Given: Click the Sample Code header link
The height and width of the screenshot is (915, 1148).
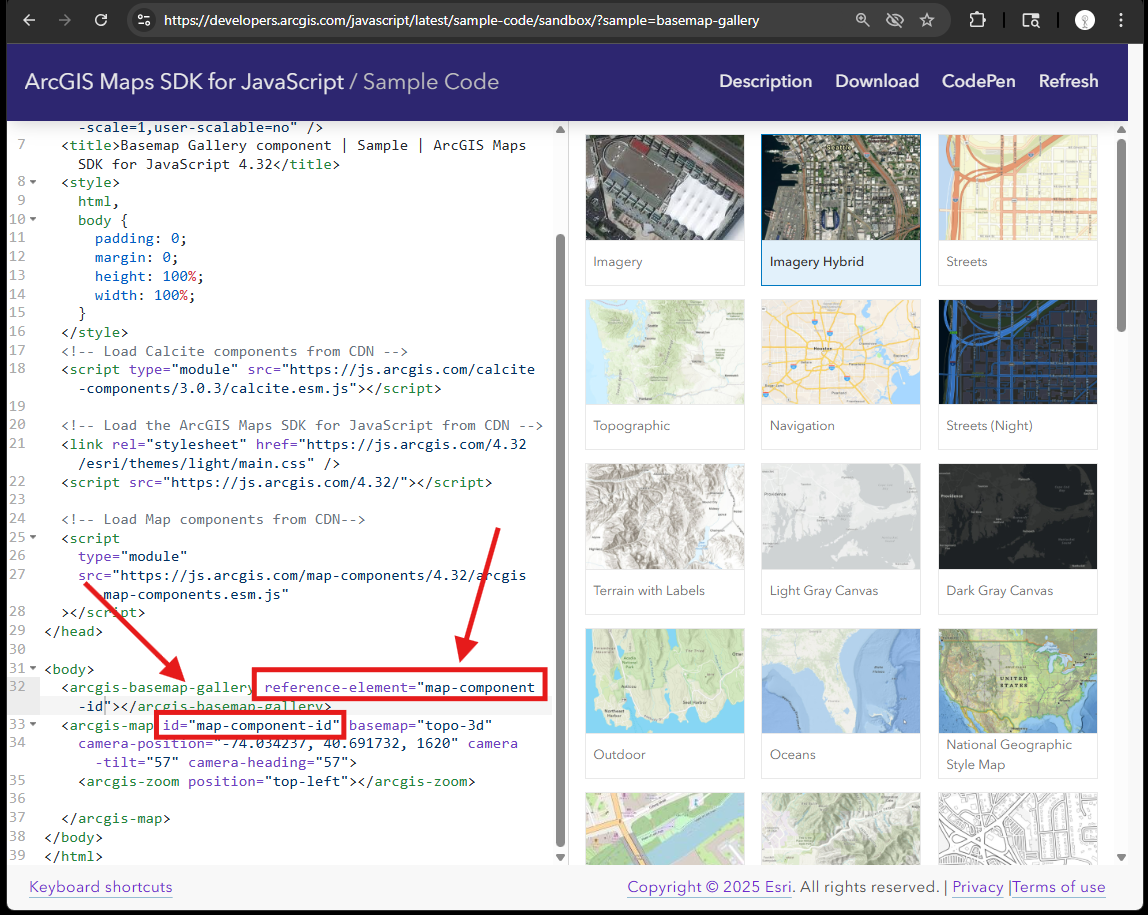Looking at the screenshot, I should tap(430, 81).
